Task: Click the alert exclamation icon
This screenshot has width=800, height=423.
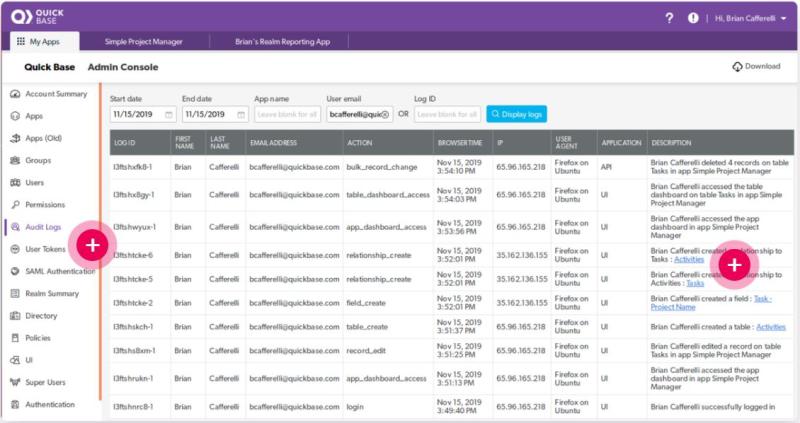Action: coord(693,18)
